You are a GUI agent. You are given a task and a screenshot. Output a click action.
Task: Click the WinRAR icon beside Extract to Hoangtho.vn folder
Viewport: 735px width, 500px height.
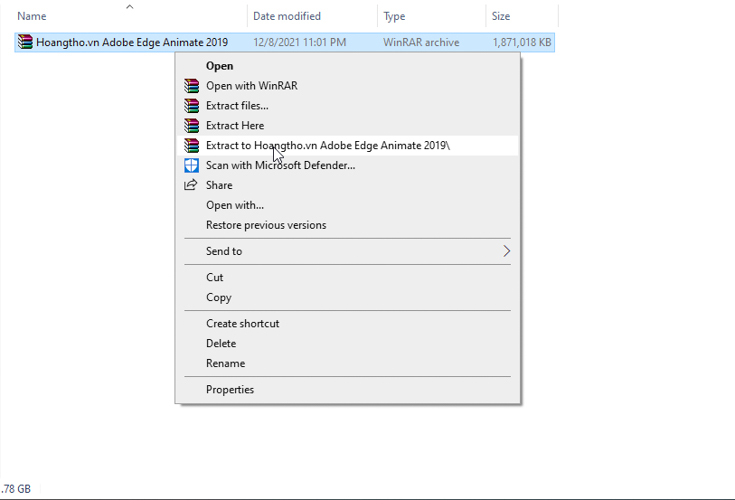(x=191, y=146)
